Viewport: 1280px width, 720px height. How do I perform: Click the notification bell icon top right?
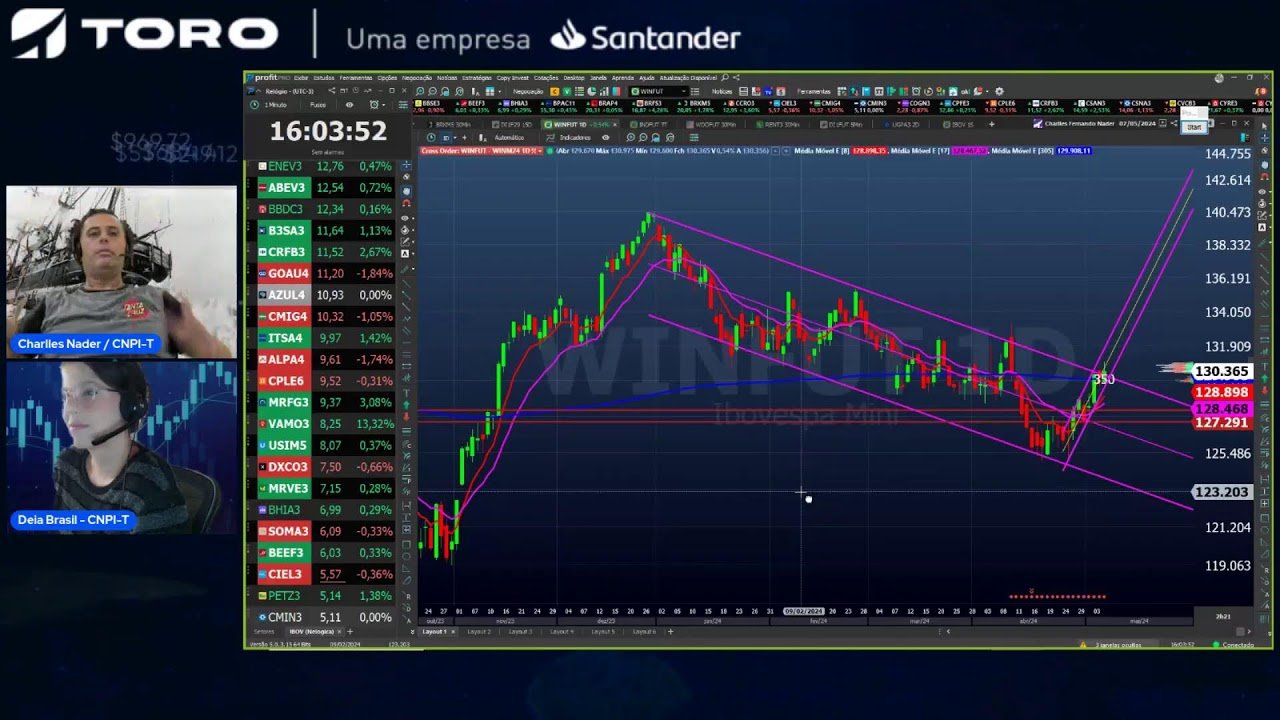point(1259,91)
